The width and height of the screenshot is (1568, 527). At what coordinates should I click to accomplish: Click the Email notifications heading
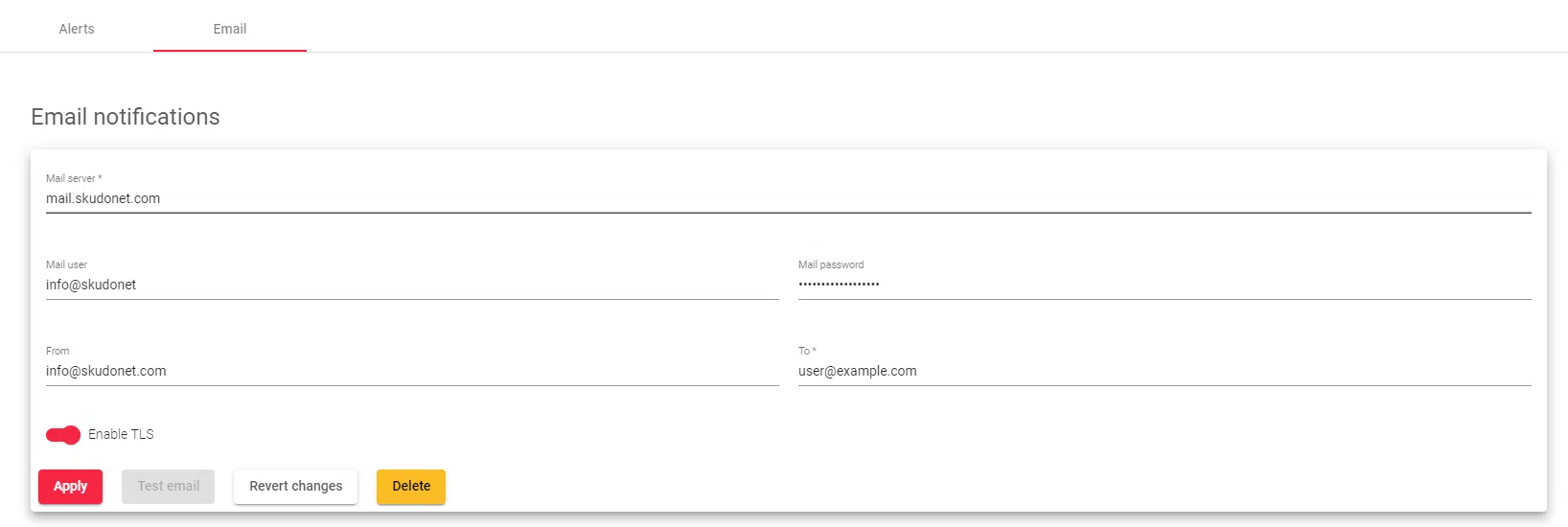(x=126, y=117)
